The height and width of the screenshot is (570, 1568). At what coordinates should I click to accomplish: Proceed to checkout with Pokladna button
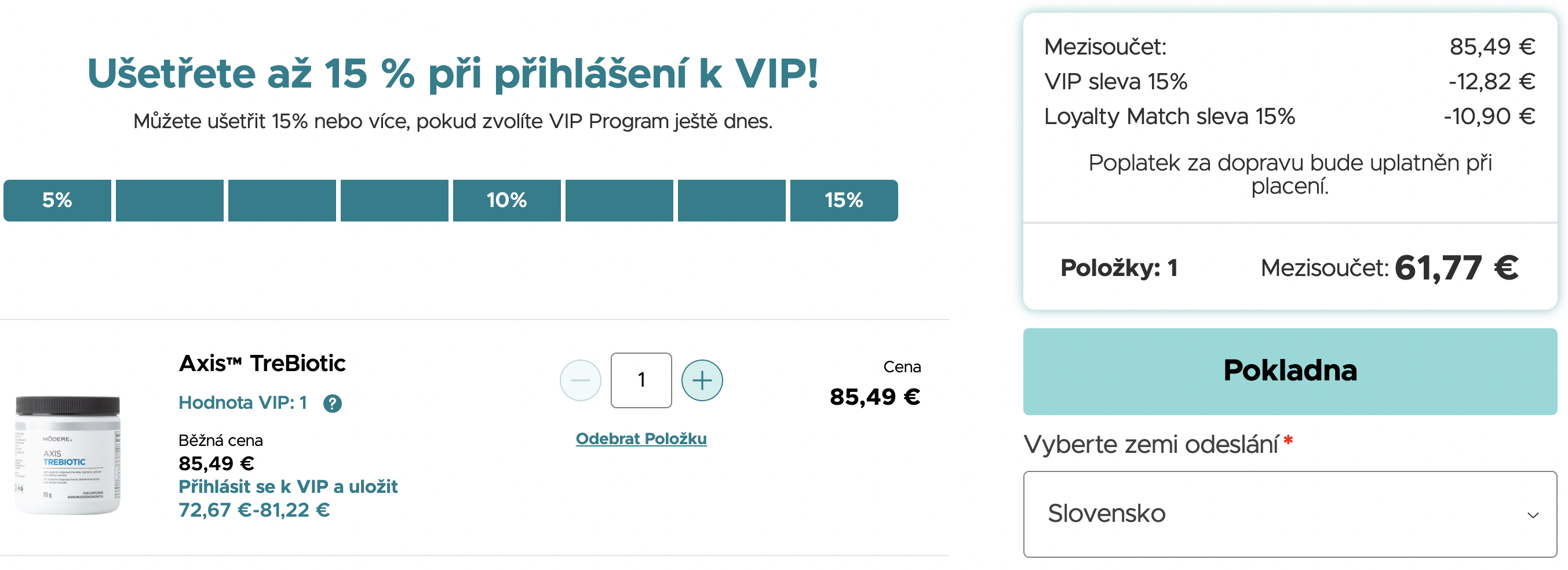(1289, 372)
